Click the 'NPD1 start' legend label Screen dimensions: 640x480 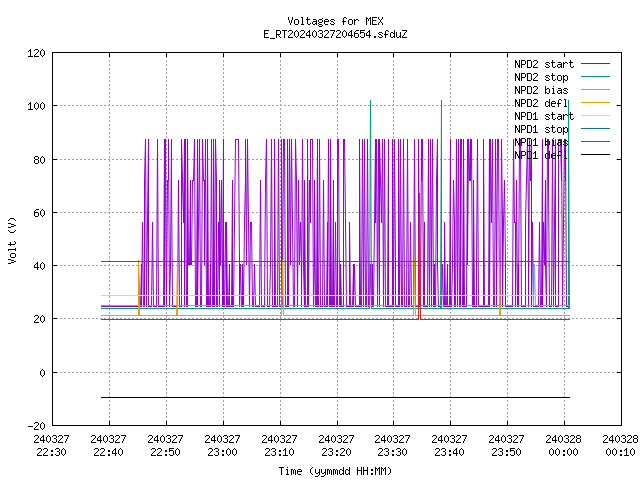point(544,116)
